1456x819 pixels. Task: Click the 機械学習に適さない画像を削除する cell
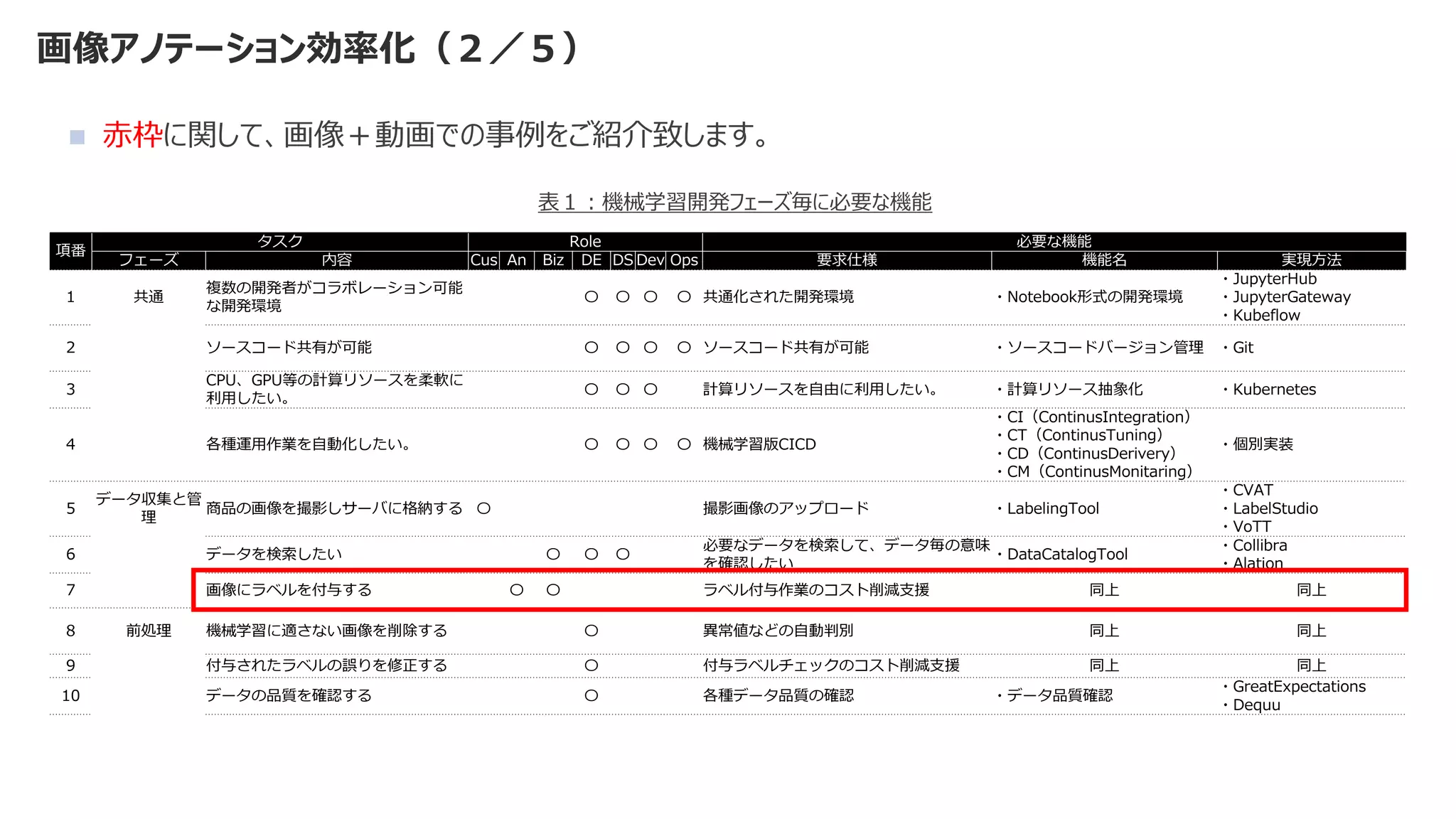click(x=326, y=631)
